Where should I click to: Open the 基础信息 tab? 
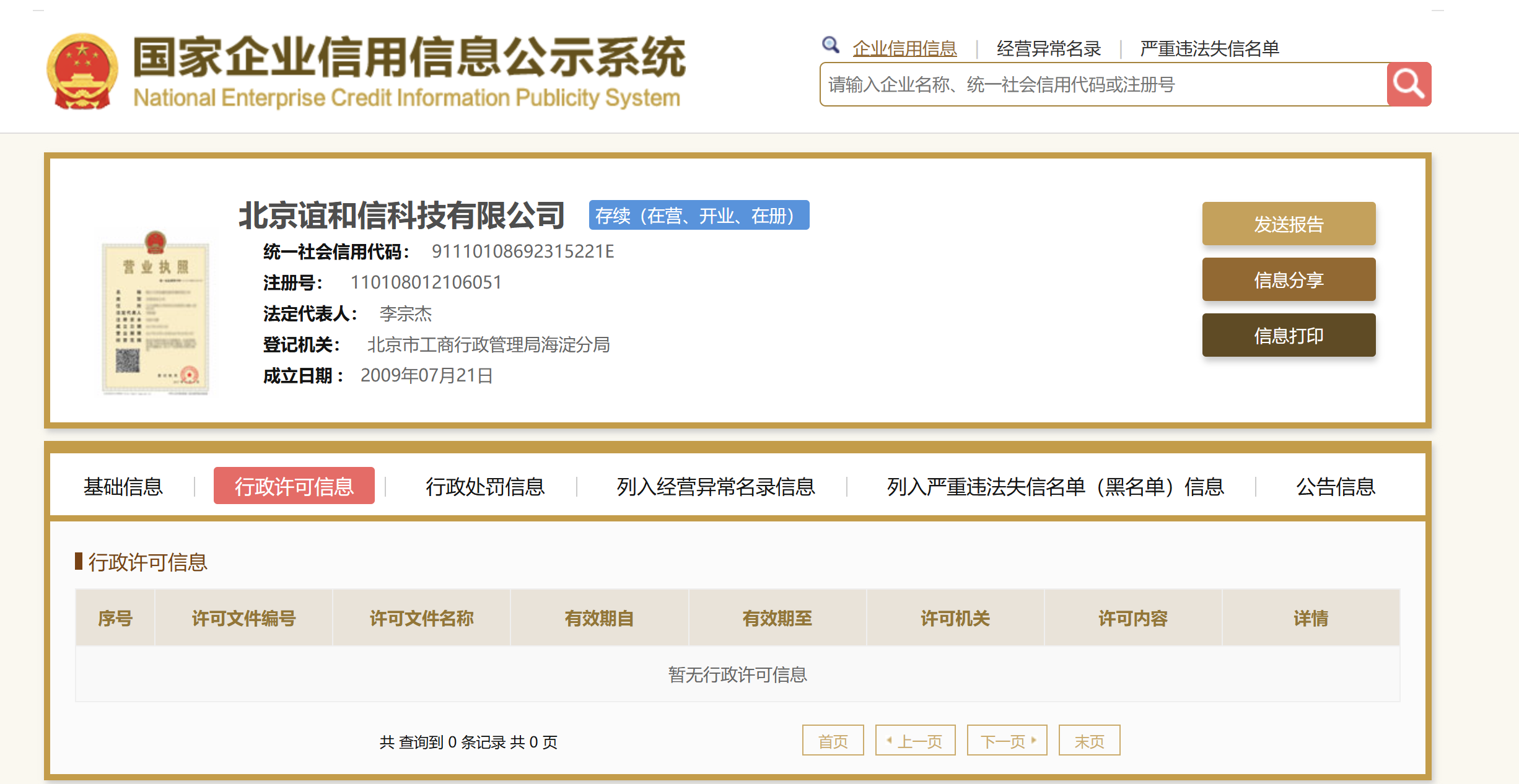[123, 487]
